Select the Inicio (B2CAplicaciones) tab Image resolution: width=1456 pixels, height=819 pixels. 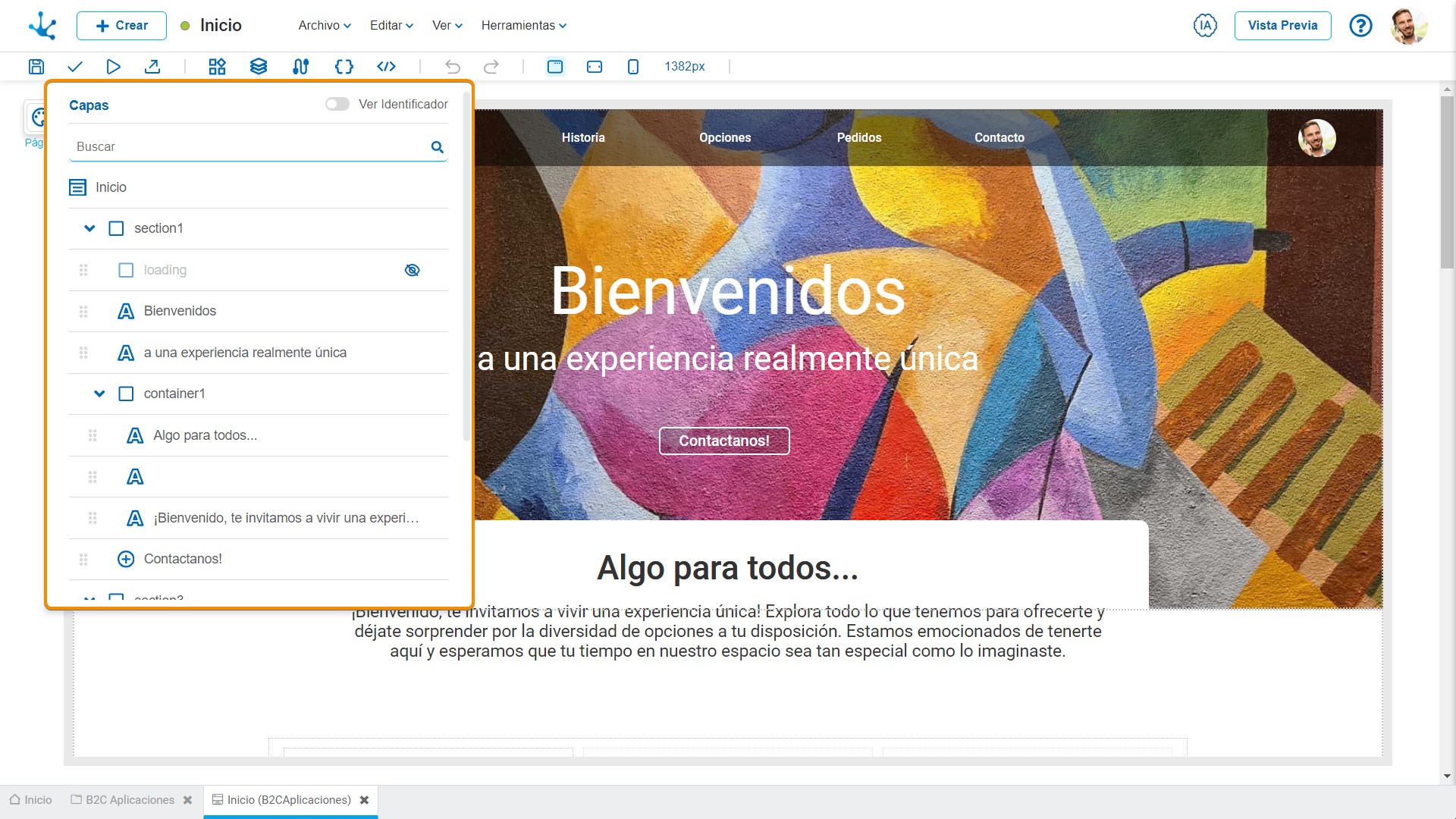(x=281, y=800)
